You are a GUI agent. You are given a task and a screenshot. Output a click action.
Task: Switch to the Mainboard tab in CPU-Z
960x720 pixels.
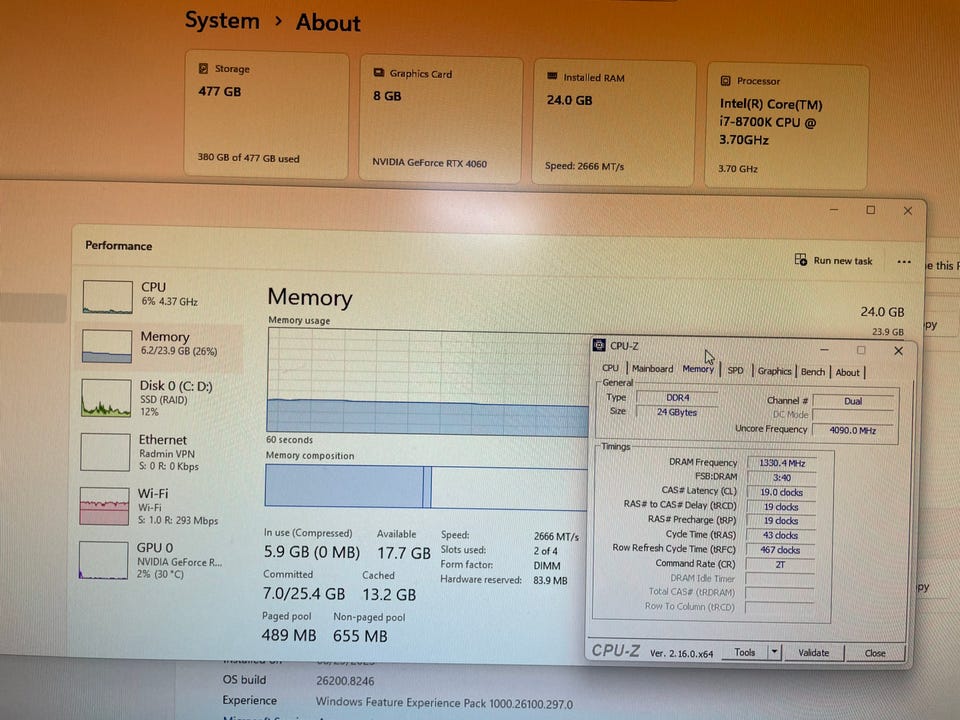click(x=652, y=369)
